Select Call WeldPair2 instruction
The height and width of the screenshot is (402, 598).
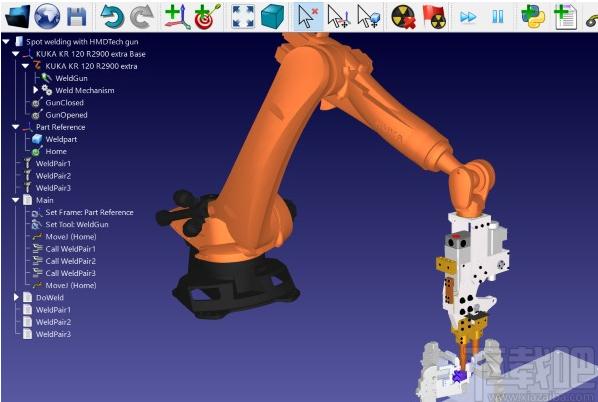[71, 261]
